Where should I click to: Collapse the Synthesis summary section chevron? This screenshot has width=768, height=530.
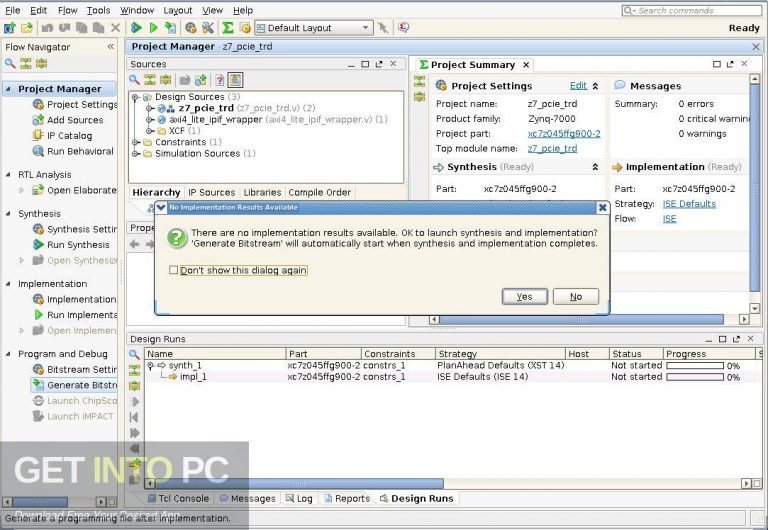pos(595,167)
